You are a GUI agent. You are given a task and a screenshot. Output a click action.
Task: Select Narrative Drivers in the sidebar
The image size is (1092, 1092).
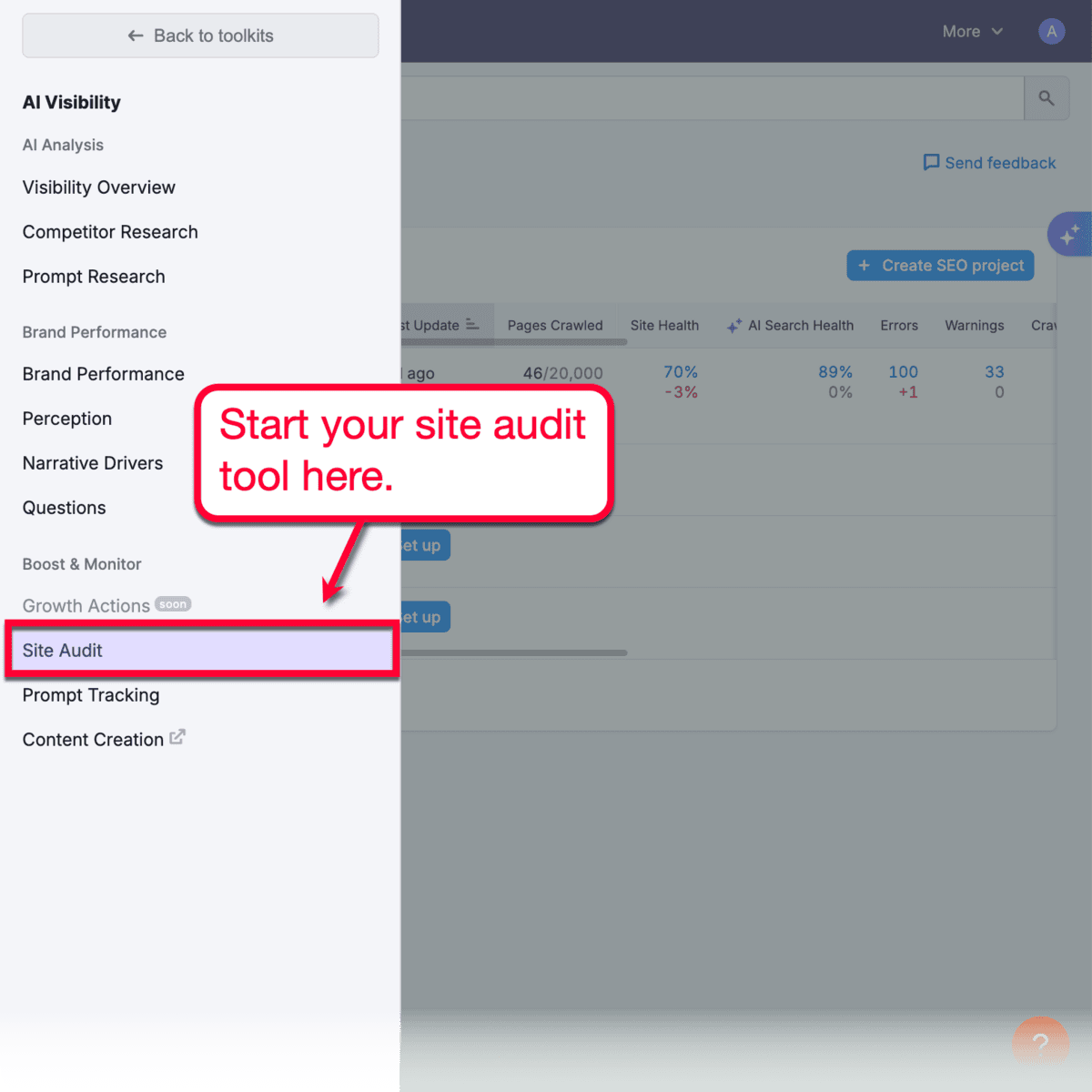92,462
